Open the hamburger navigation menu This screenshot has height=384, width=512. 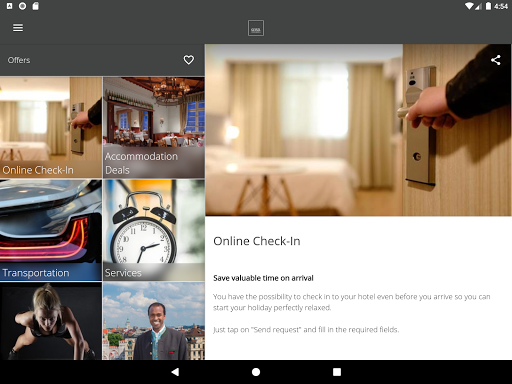[x=18, y=28]
